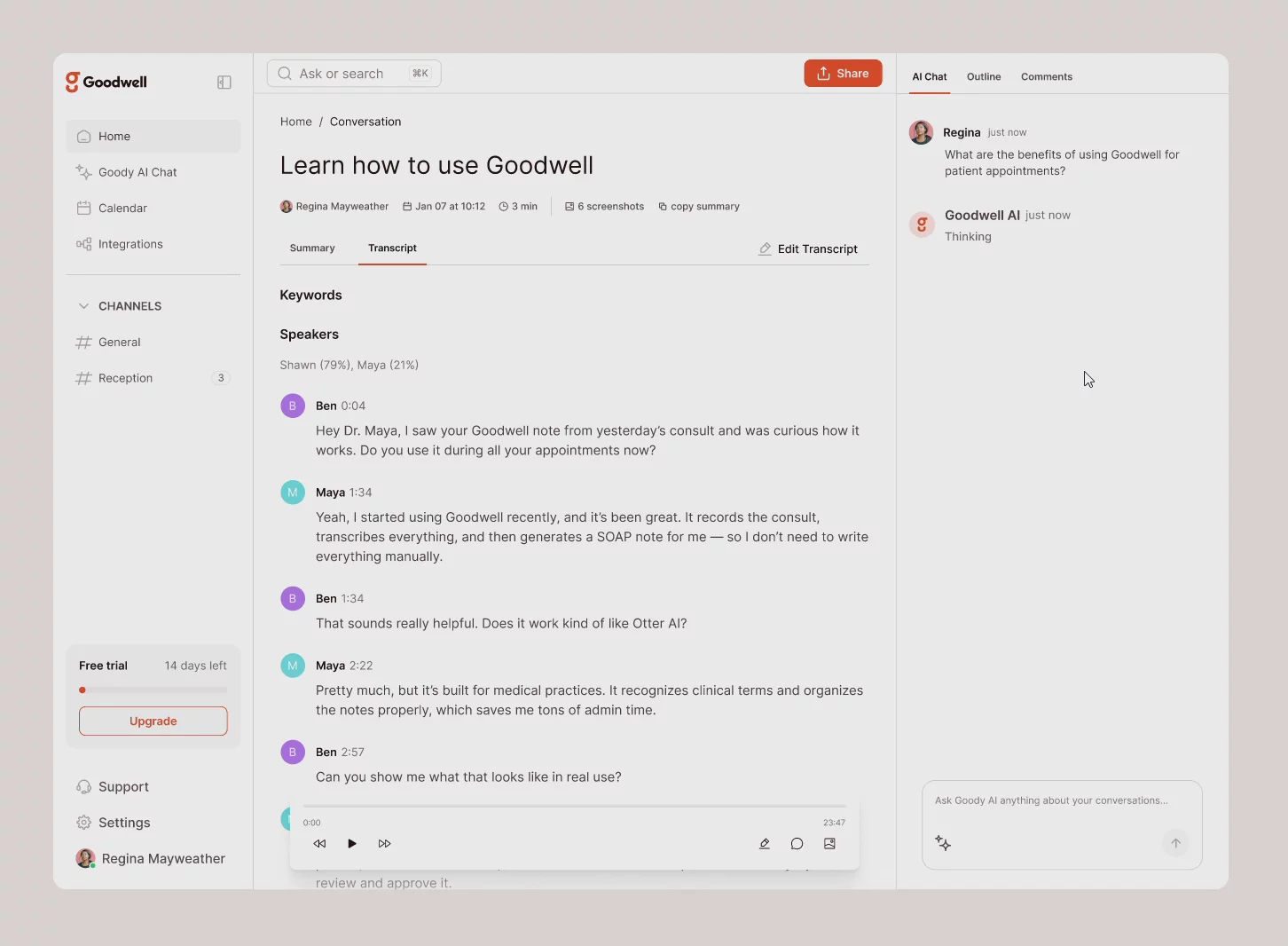Switch to the Summary tab
Screen dimensions: 1288x946
pos(312,248)
